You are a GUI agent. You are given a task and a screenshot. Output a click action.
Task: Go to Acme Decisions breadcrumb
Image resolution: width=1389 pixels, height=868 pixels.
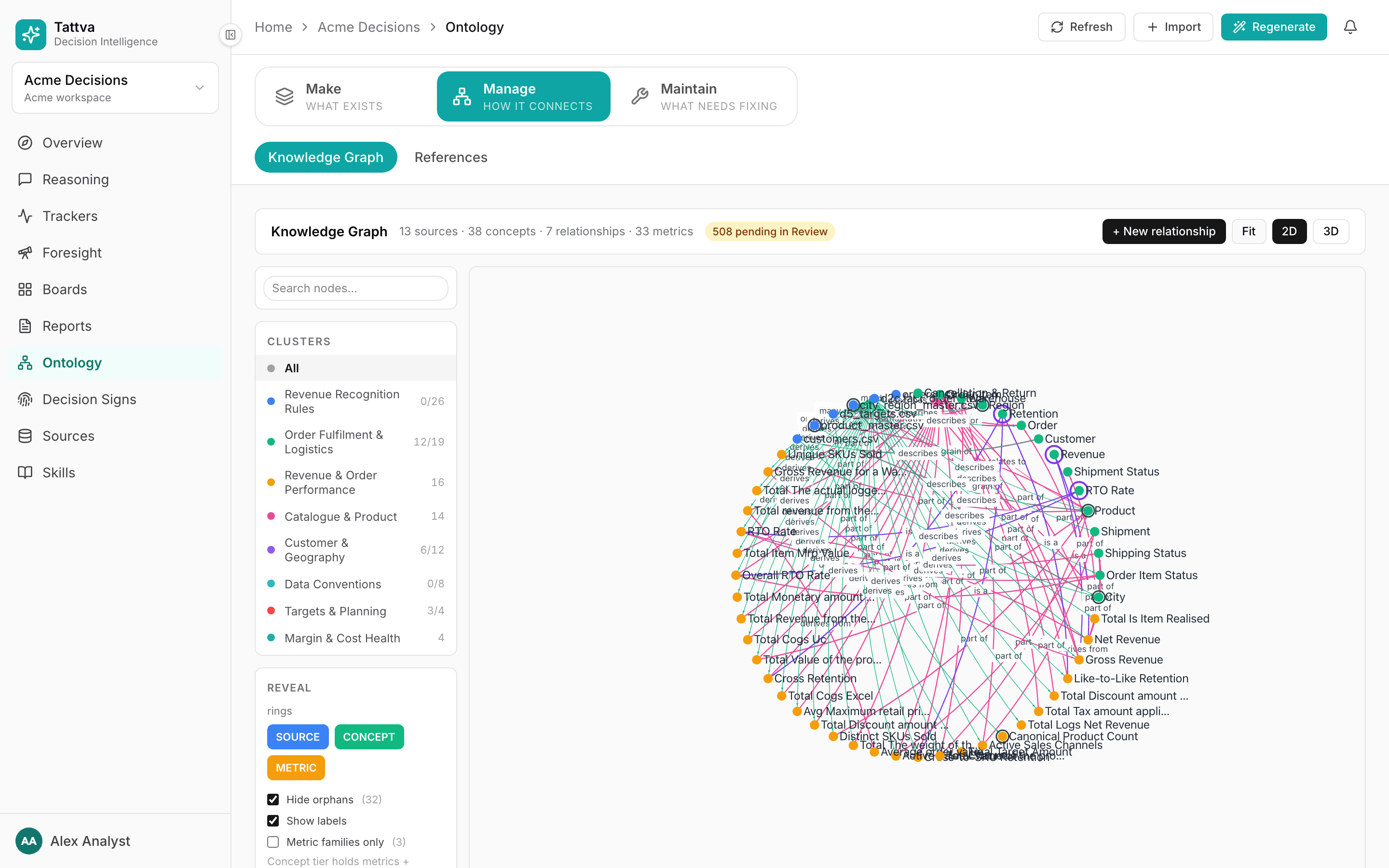click(x=368, y=27)
